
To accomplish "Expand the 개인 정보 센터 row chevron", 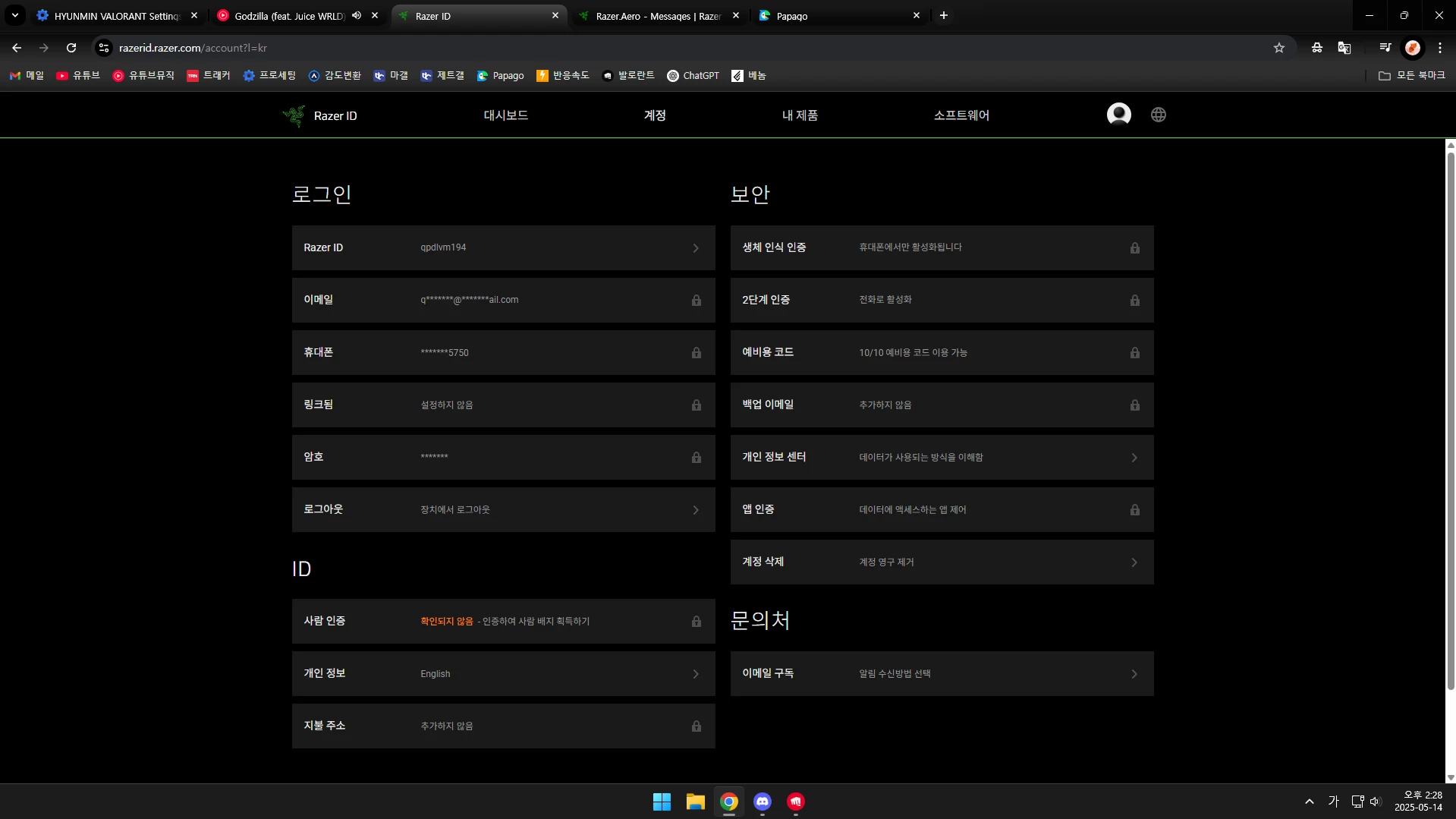I will tap(1134, 458).
